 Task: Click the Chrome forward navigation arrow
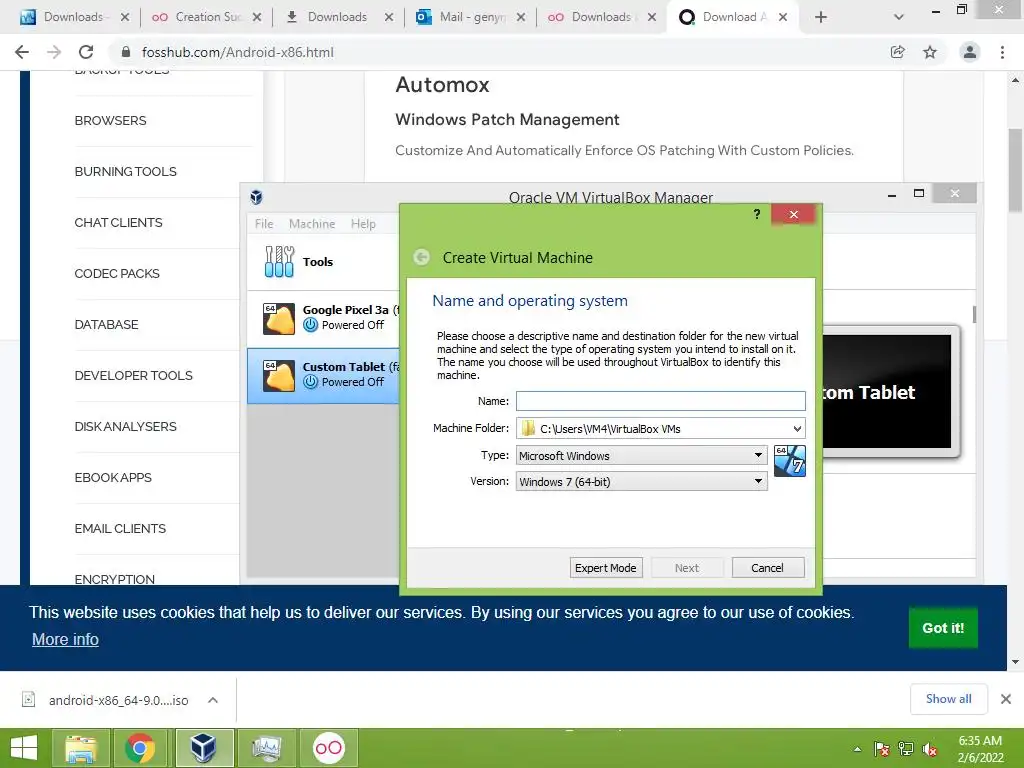point(54,52)
